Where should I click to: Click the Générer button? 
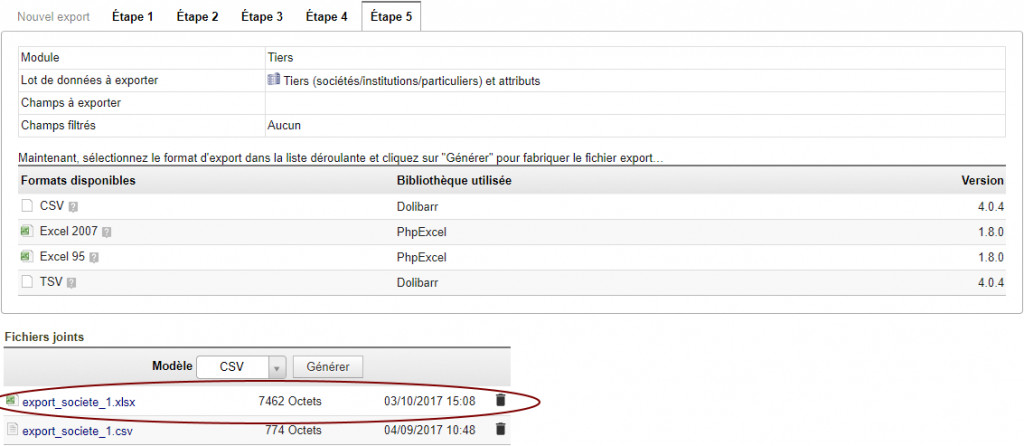point(328,367)
